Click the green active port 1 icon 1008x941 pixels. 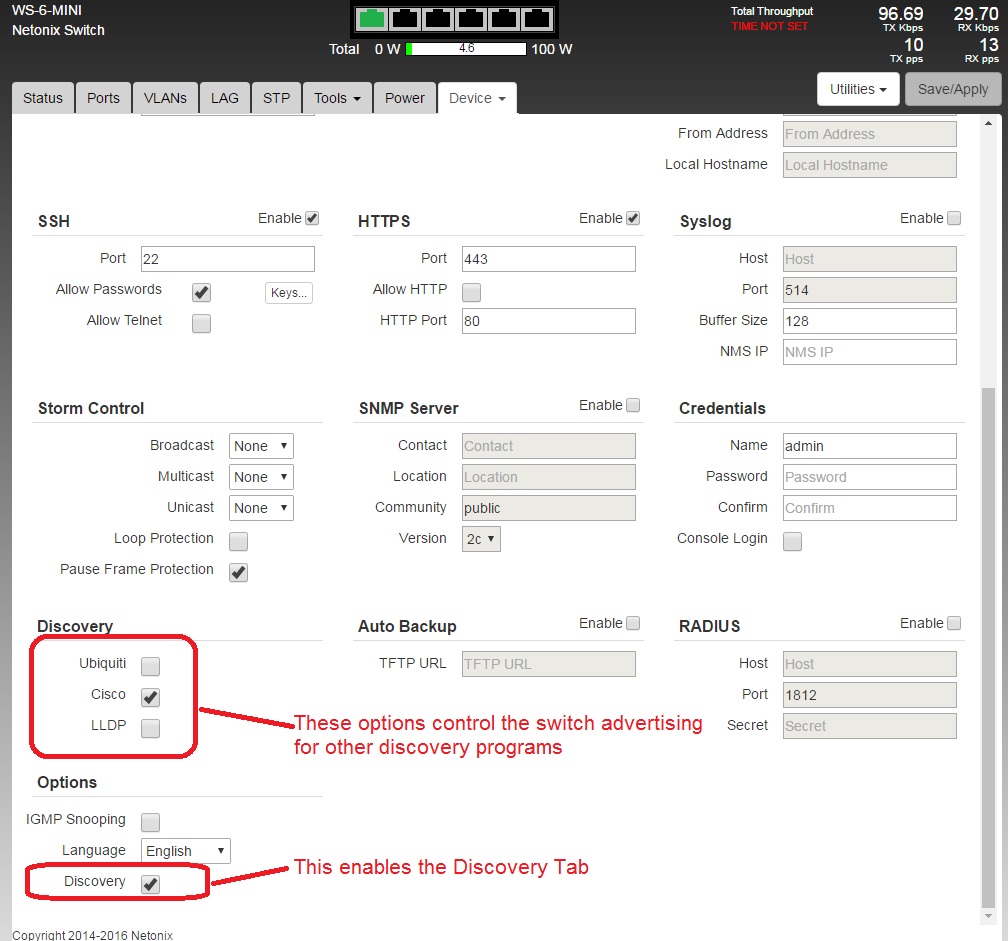[x=372, y=19]
